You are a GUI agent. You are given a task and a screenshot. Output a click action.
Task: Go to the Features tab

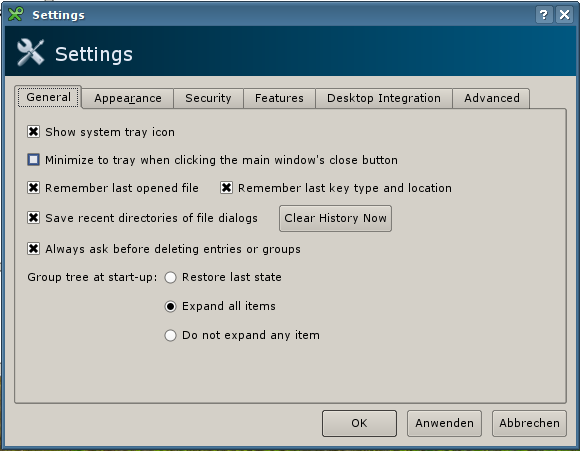pyautogui.click(x=279, y=98)
